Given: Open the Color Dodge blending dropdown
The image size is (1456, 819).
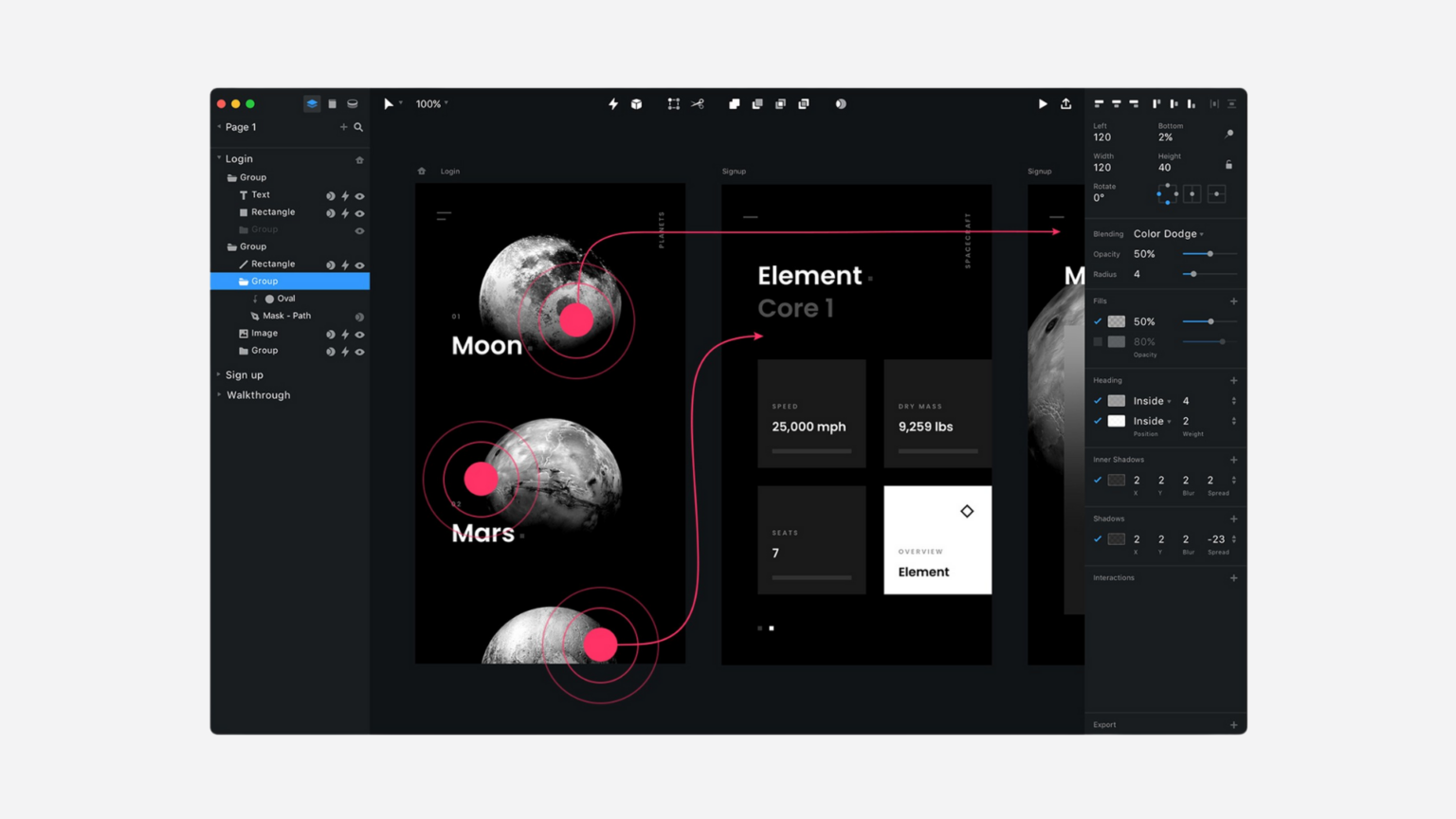Looking at the screenshot, I should coord(1168,233).
